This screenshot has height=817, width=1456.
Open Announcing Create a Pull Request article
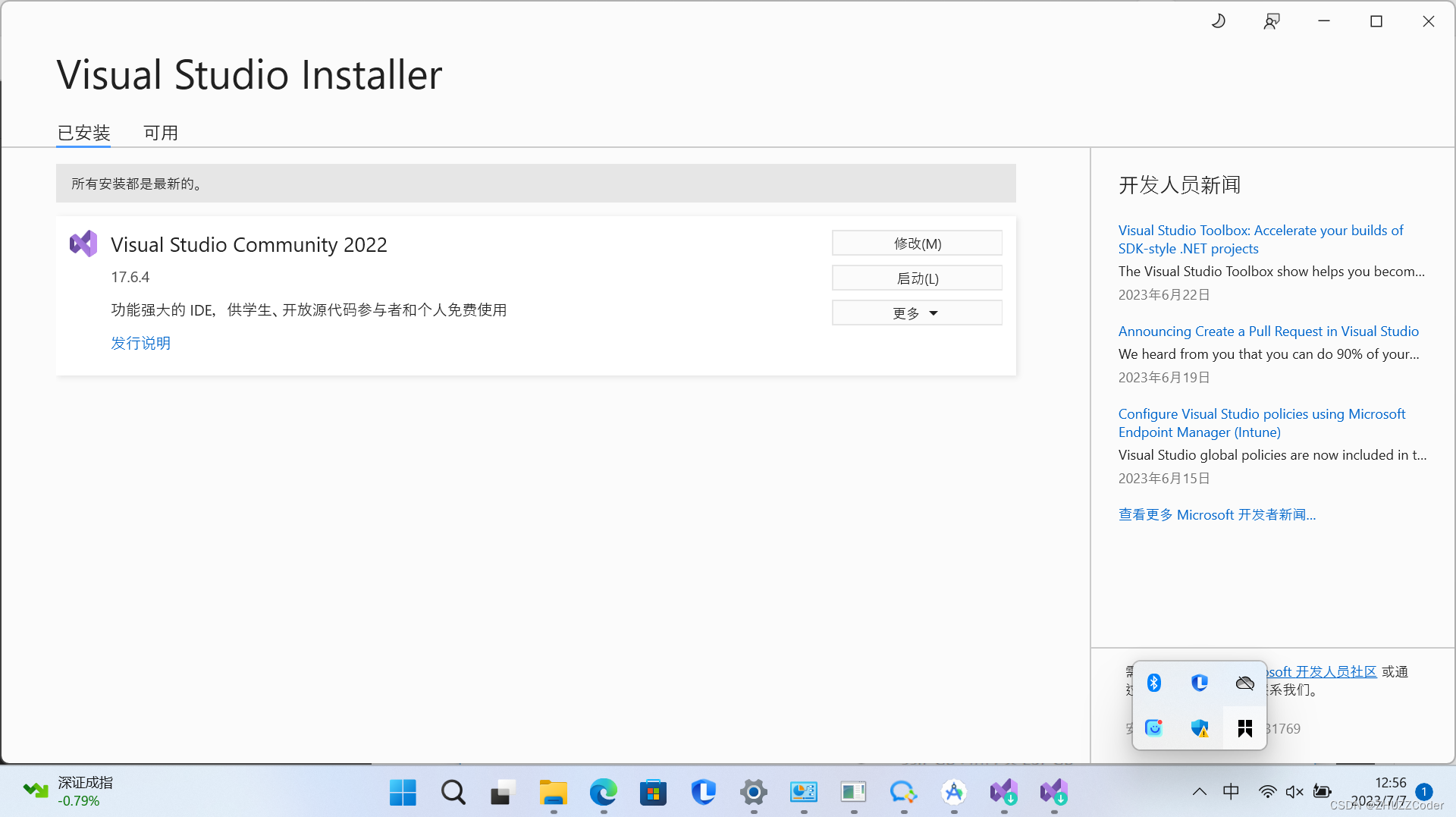coord(1268,331)
